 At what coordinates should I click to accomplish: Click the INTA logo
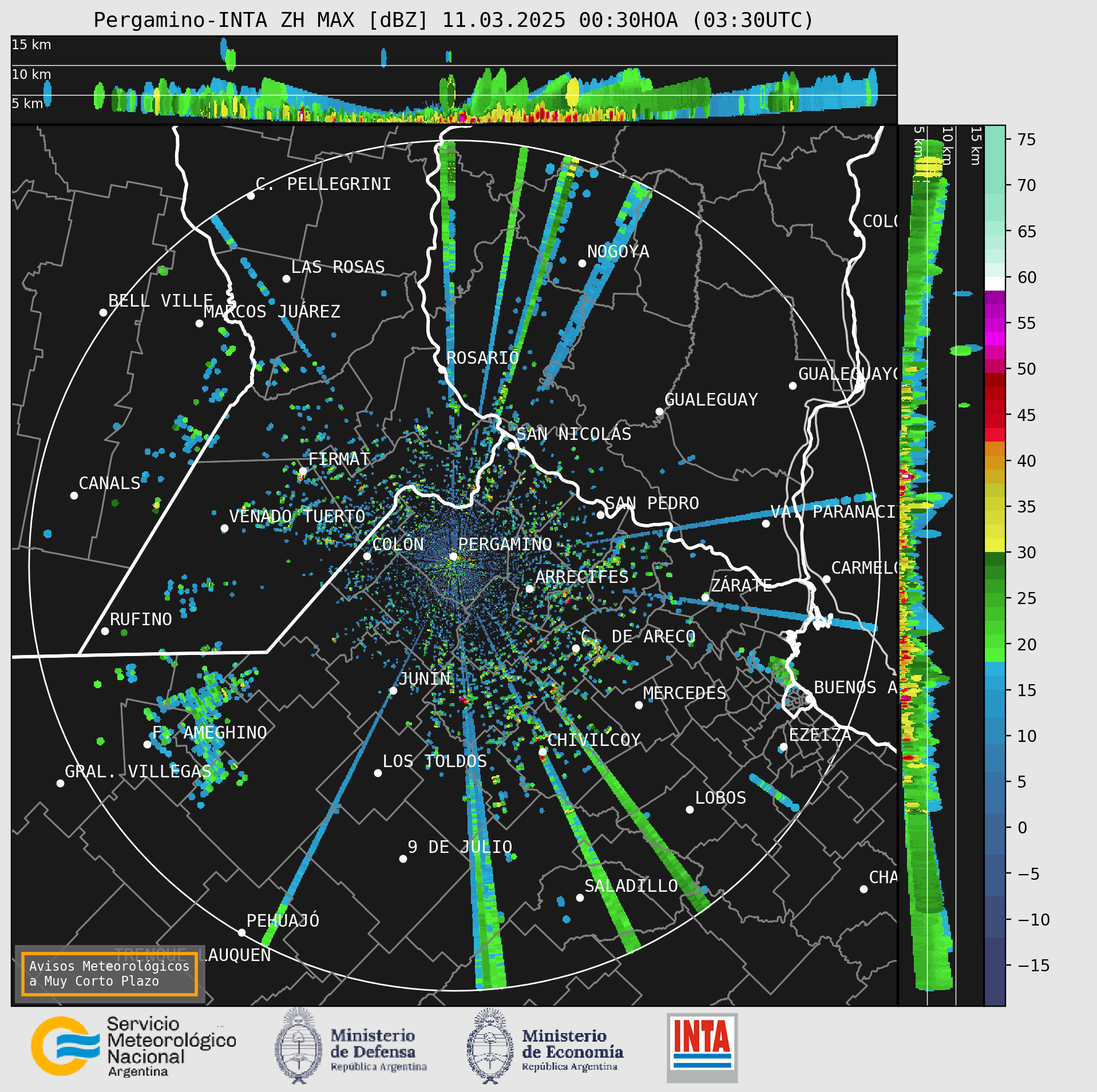[702, 1047]
